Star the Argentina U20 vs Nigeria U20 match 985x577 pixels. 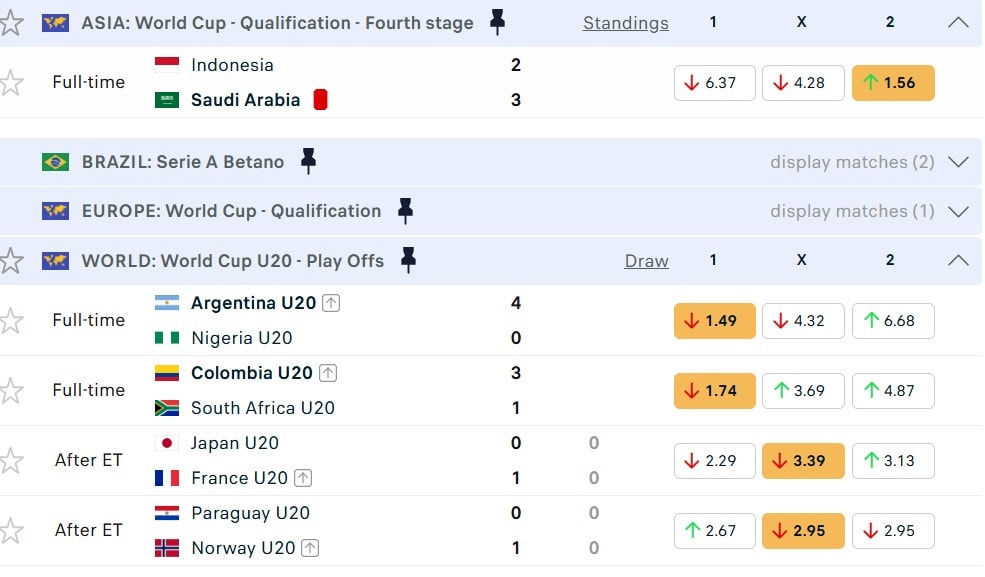click(11, 321)
